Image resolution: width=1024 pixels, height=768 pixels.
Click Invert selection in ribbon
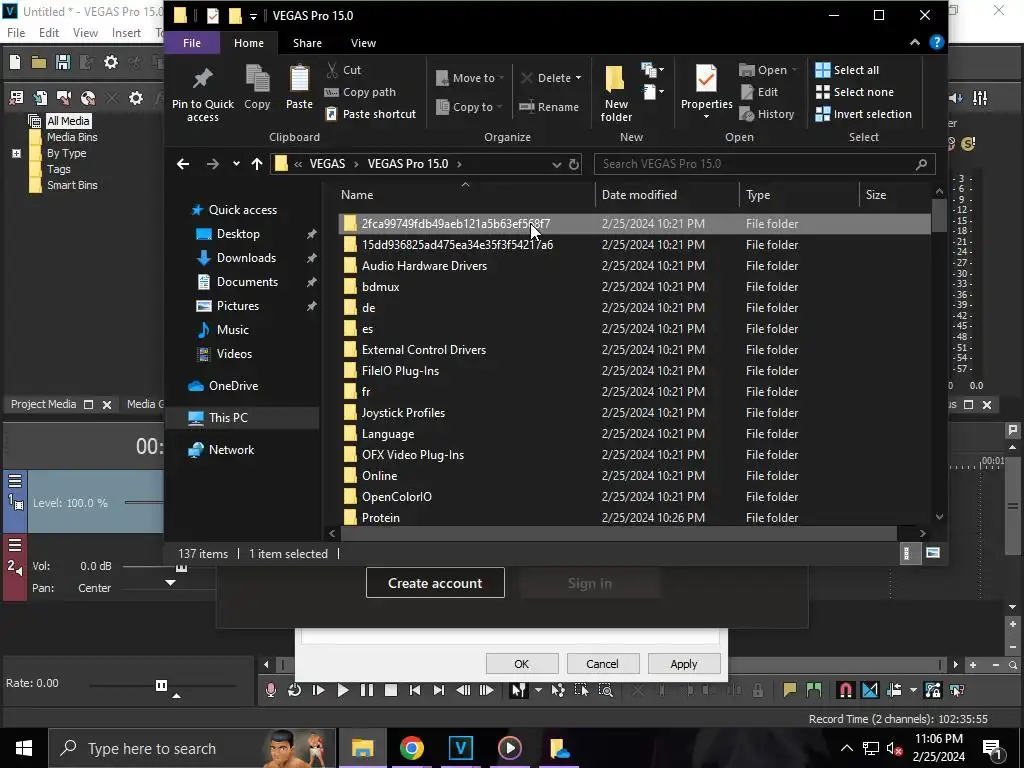pyautogui.click(x=863, y=114)
